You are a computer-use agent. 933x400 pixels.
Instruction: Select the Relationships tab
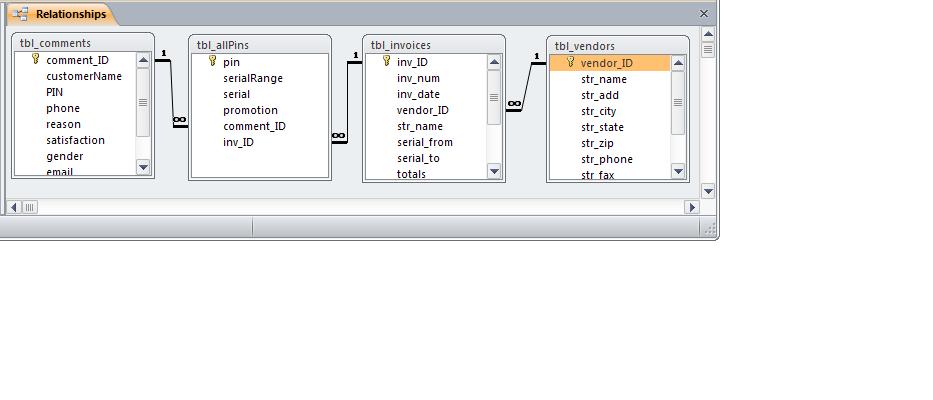click(x=60, y=14)
